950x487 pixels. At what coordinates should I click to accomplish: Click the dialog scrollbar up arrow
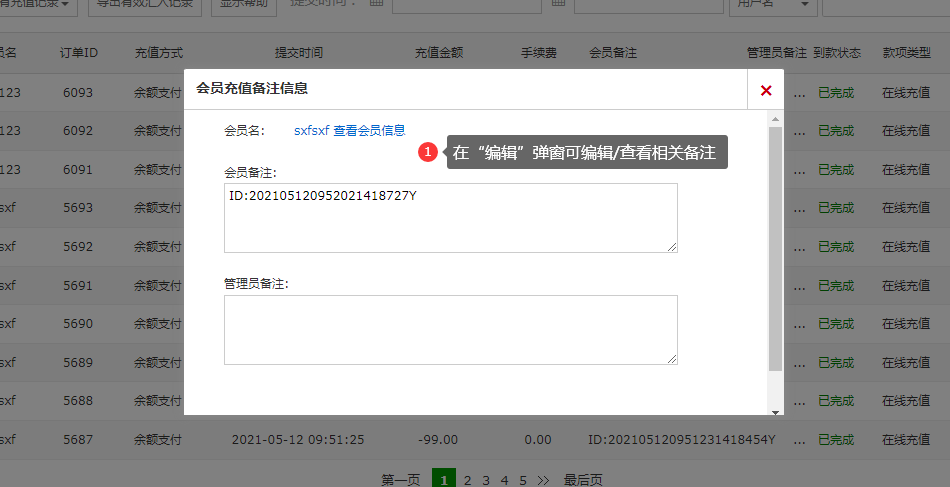tap(775, 119)
